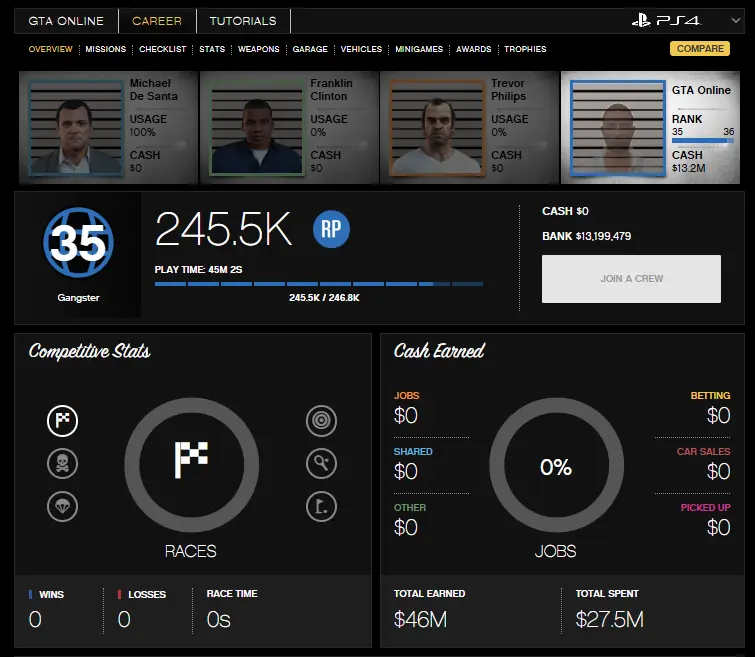Select the Races checkered flag icon
Image resolution: width=755 pixels, height=657 pixels.
(62, 421)
